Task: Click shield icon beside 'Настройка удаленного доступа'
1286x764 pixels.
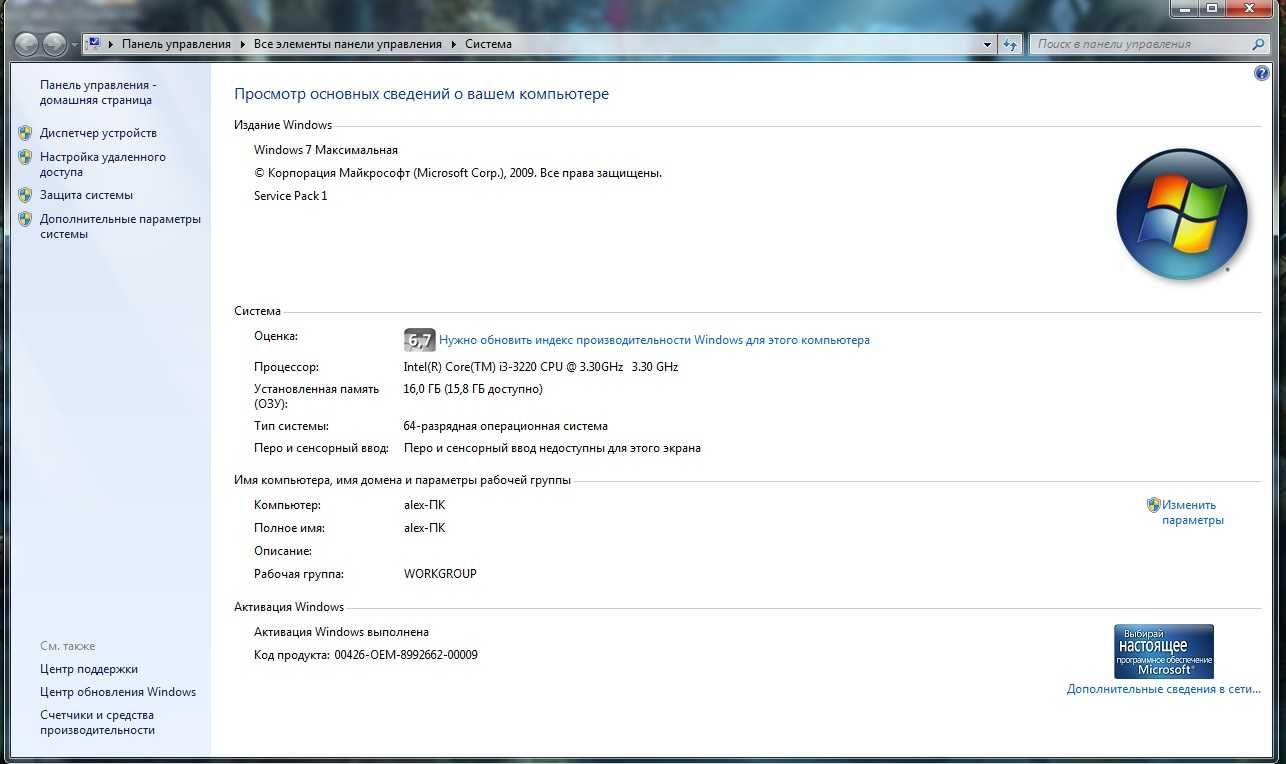Action: click(25, 157)
